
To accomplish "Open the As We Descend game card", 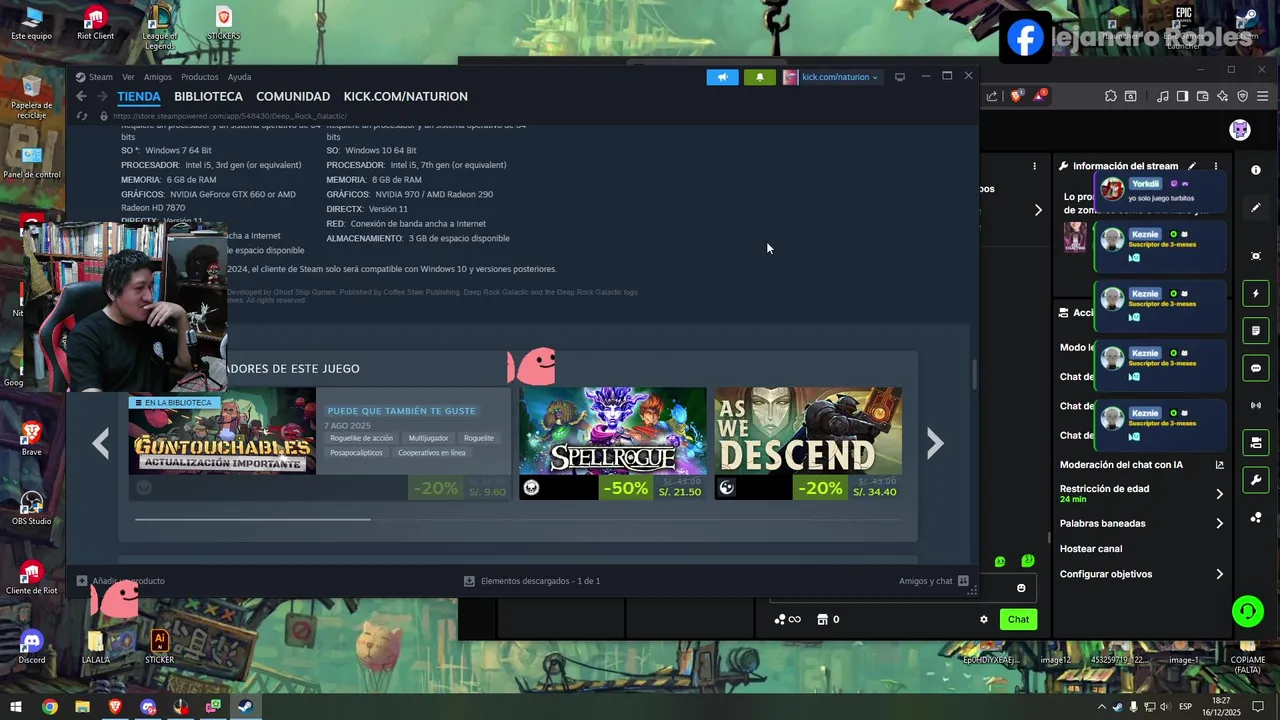I will (808, 443).
